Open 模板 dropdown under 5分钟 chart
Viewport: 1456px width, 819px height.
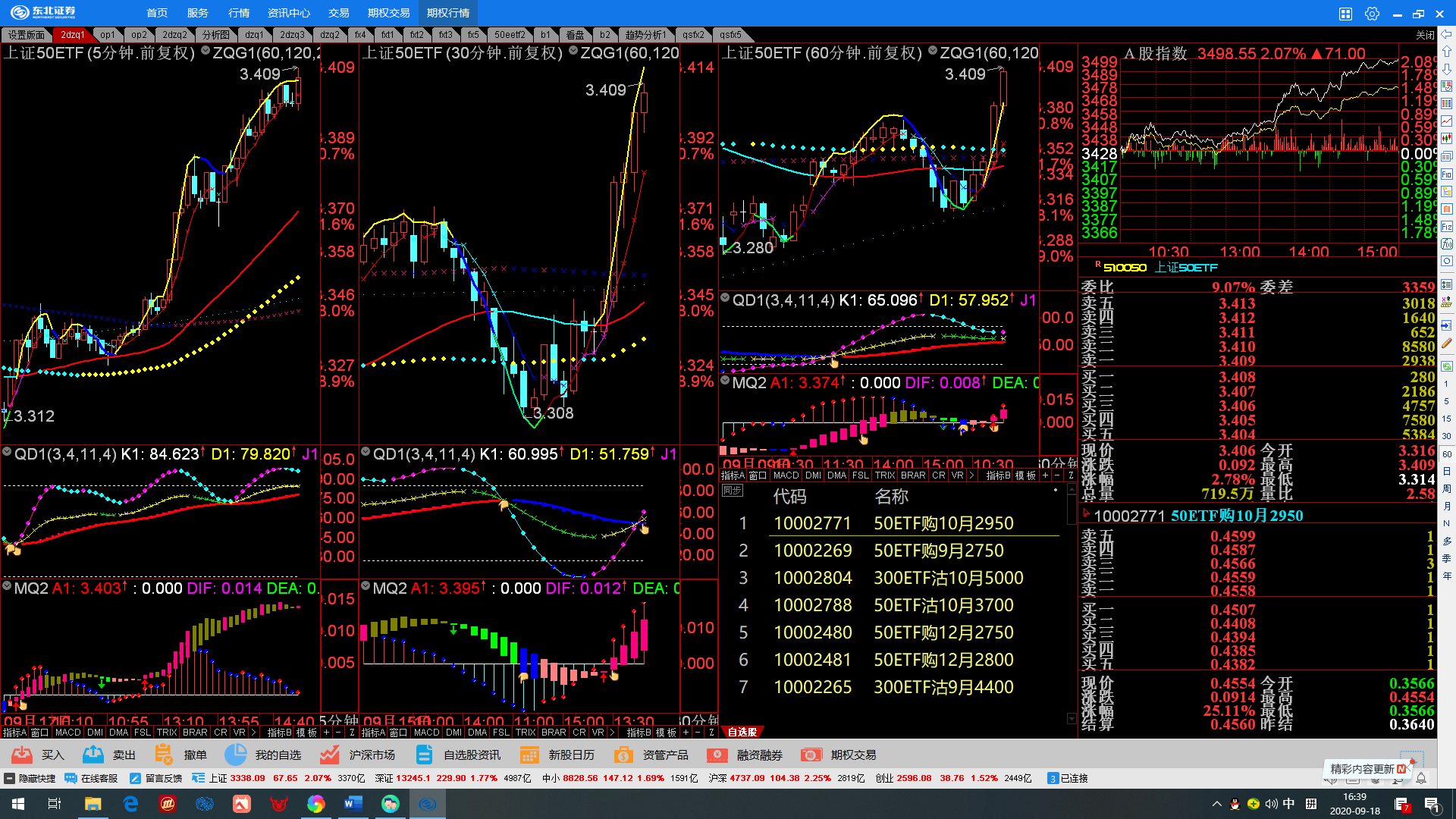306,733
